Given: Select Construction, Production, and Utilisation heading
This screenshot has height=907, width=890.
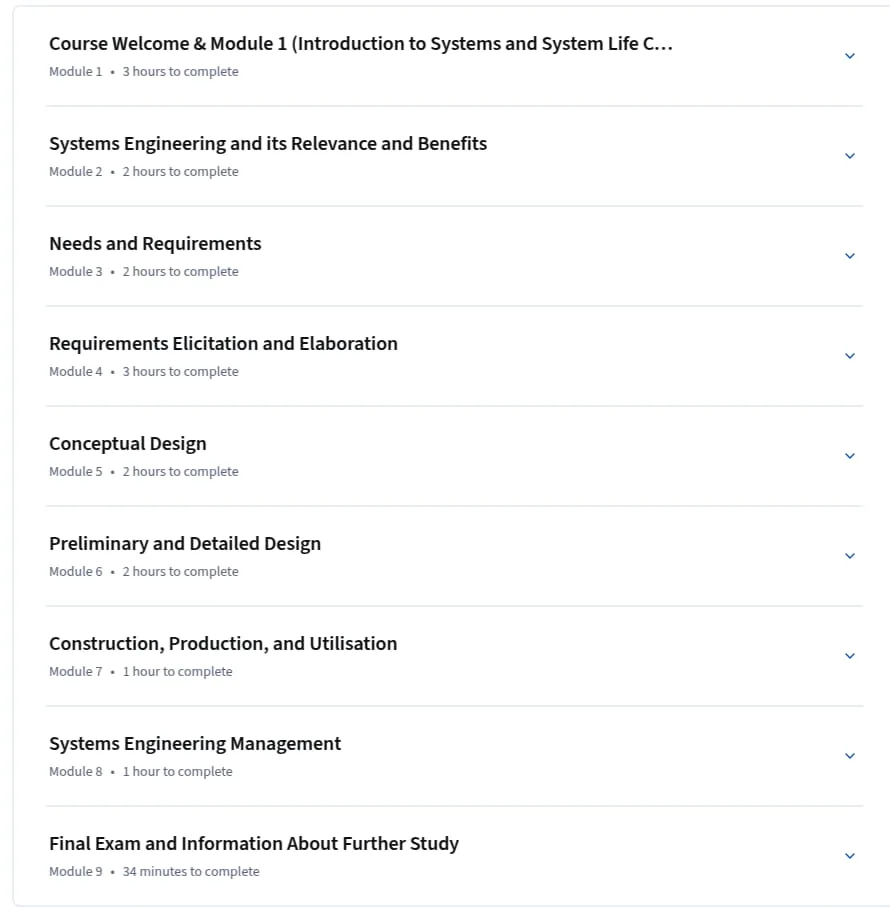Looking at the screenshot, I should 223,644.
